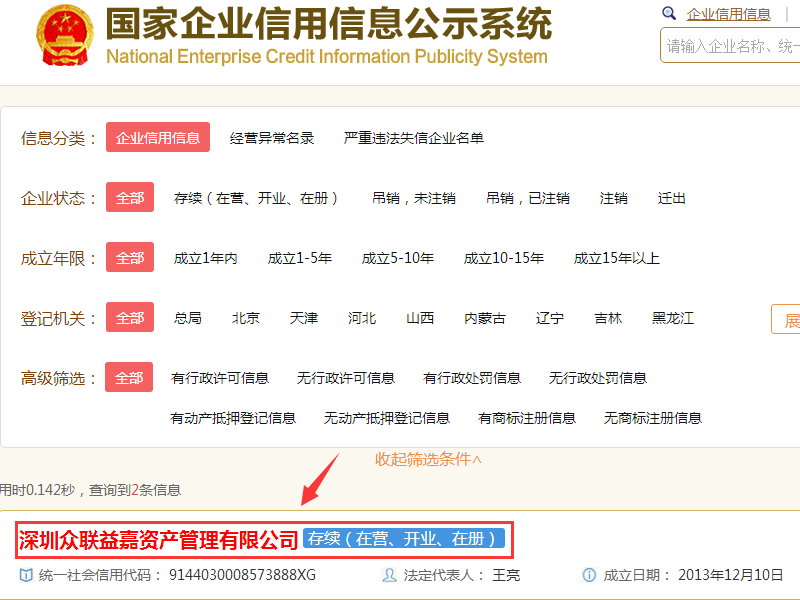The width and height of the screenshot is (800, 600).
Task: Focus the enterprise name search input
Action: [x=730, y=45]
